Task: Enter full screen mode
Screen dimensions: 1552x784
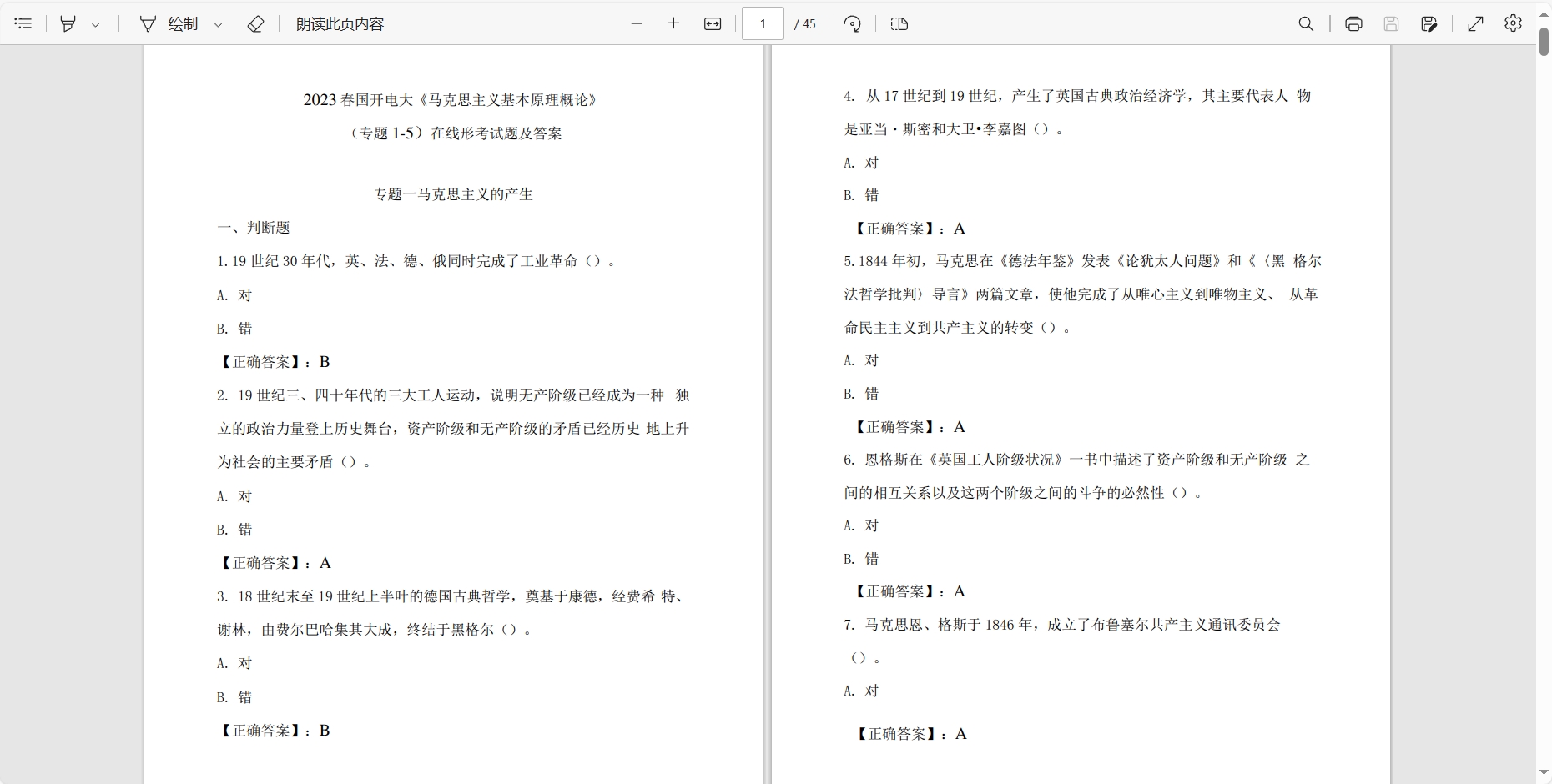Action: coord(1475,23)
